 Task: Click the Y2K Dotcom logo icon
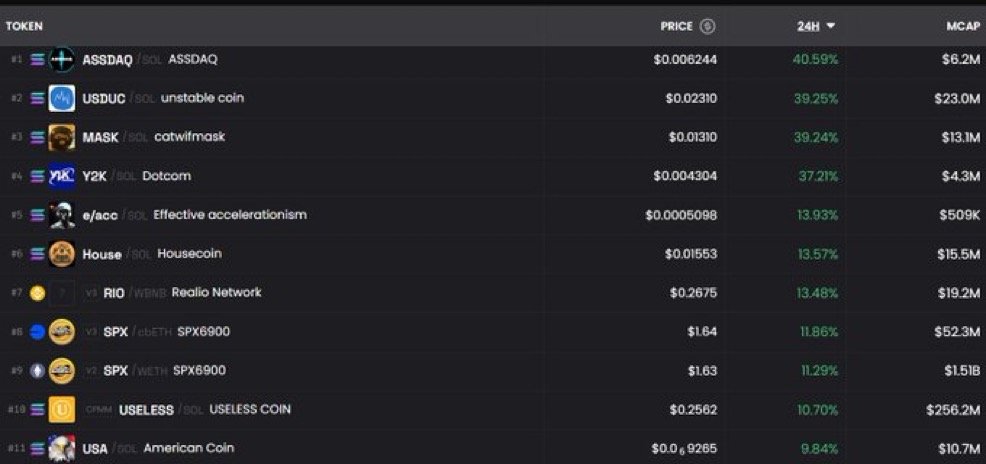tap(62, 176)
